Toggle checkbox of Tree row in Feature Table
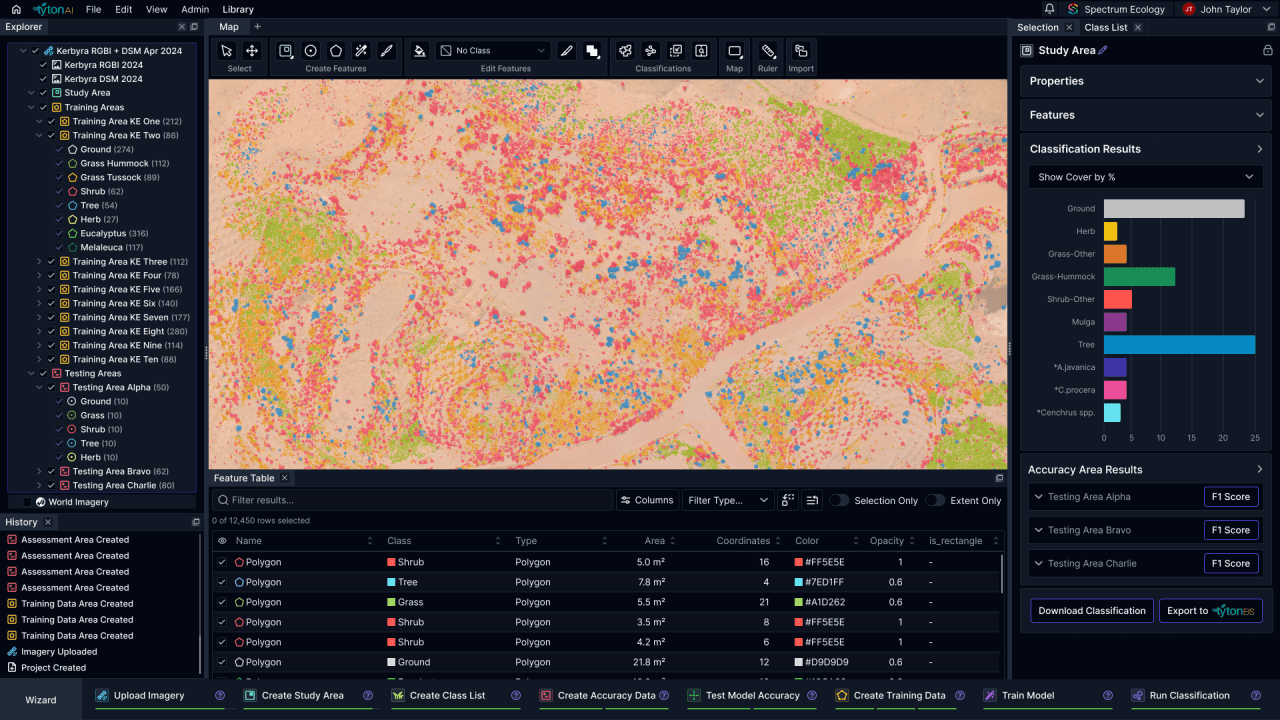The width and height of the screenshot is (1280, 720). (222, 582)
